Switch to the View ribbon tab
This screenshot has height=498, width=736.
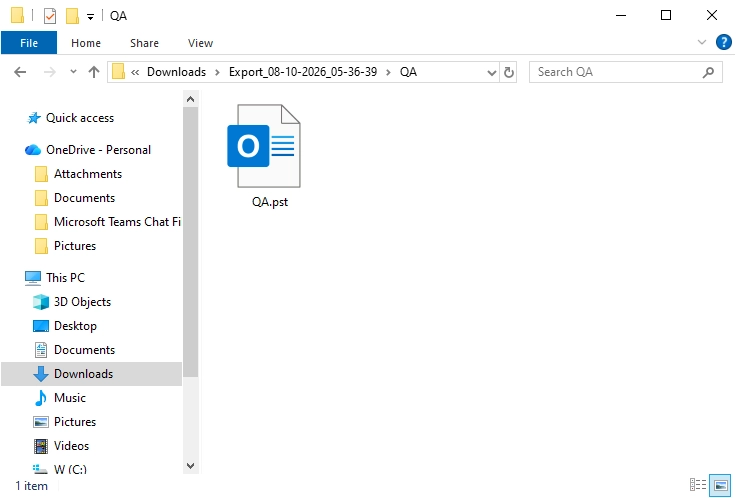tap(200, 43)
